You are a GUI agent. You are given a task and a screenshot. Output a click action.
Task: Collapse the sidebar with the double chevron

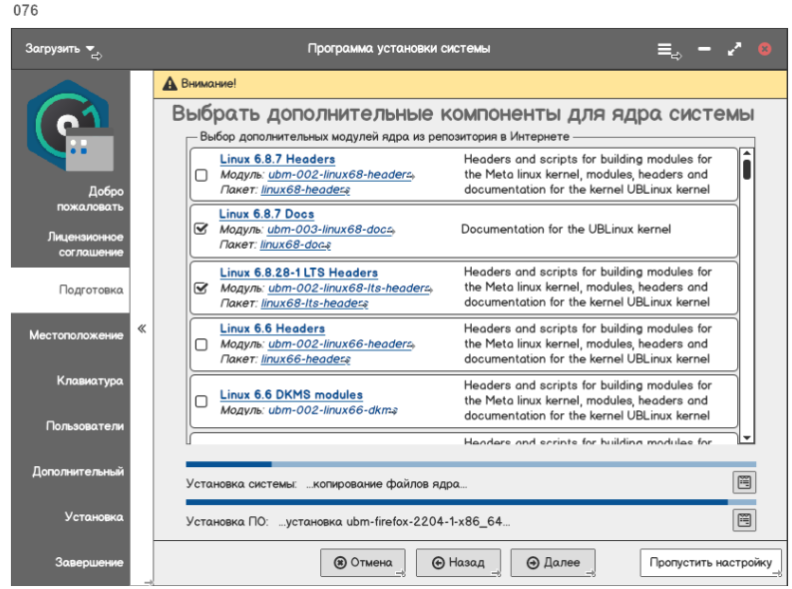142,328
